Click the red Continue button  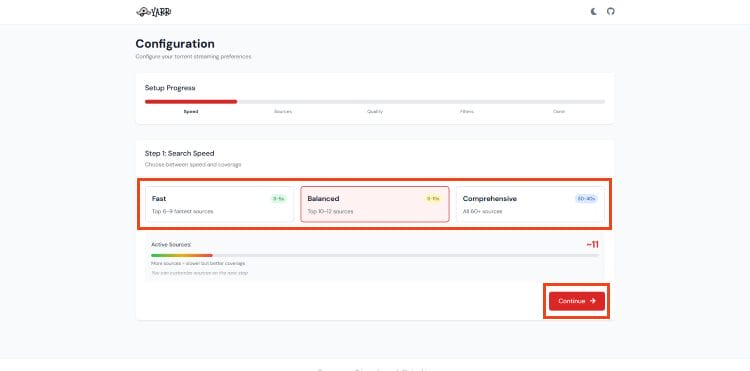click(577, 301)
